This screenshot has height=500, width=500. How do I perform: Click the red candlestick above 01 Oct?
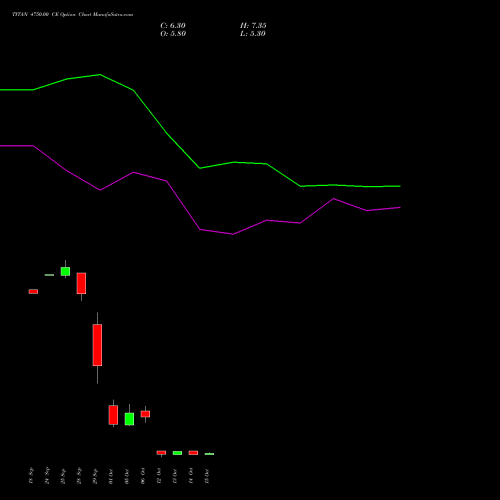click(113, 415)
